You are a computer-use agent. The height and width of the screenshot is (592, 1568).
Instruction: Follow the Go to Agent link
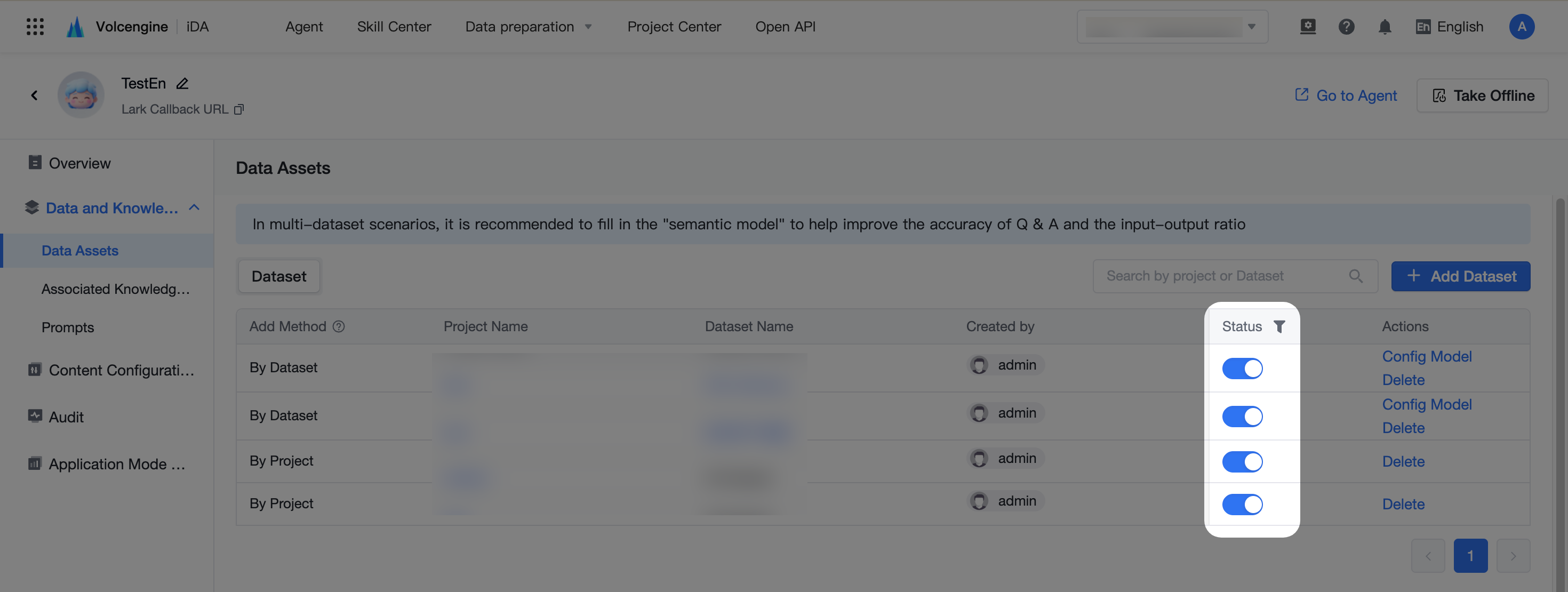(x=1345, y=95)
